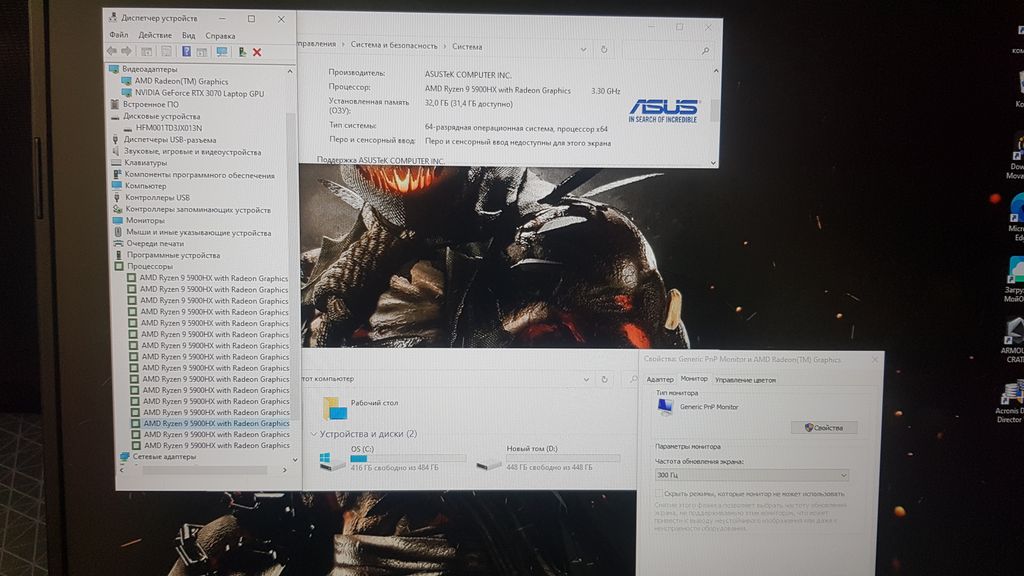Viewport: 1024px width, 576px height.
Task: Open the Действие menu
Action: (155, 35)
